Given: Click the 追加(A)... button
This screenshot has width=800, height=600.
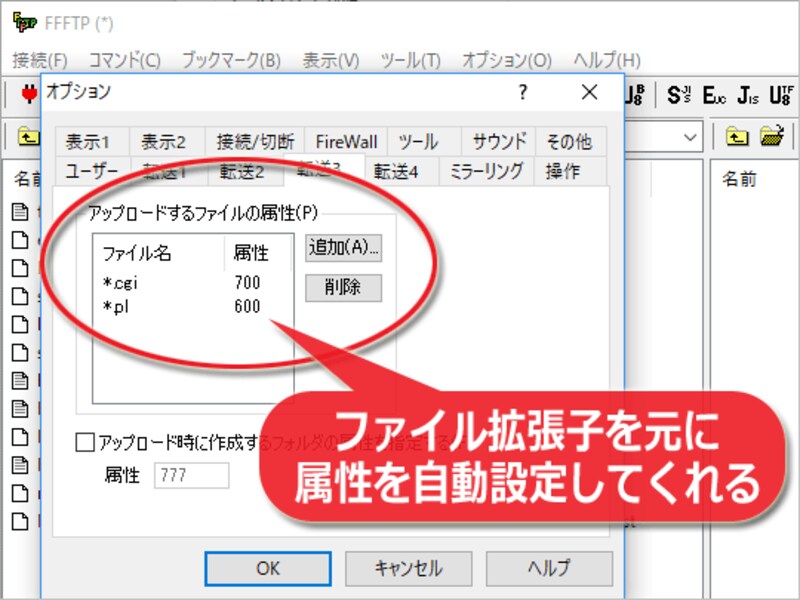Looking at the screenshot, I should [x=343, y=248].
